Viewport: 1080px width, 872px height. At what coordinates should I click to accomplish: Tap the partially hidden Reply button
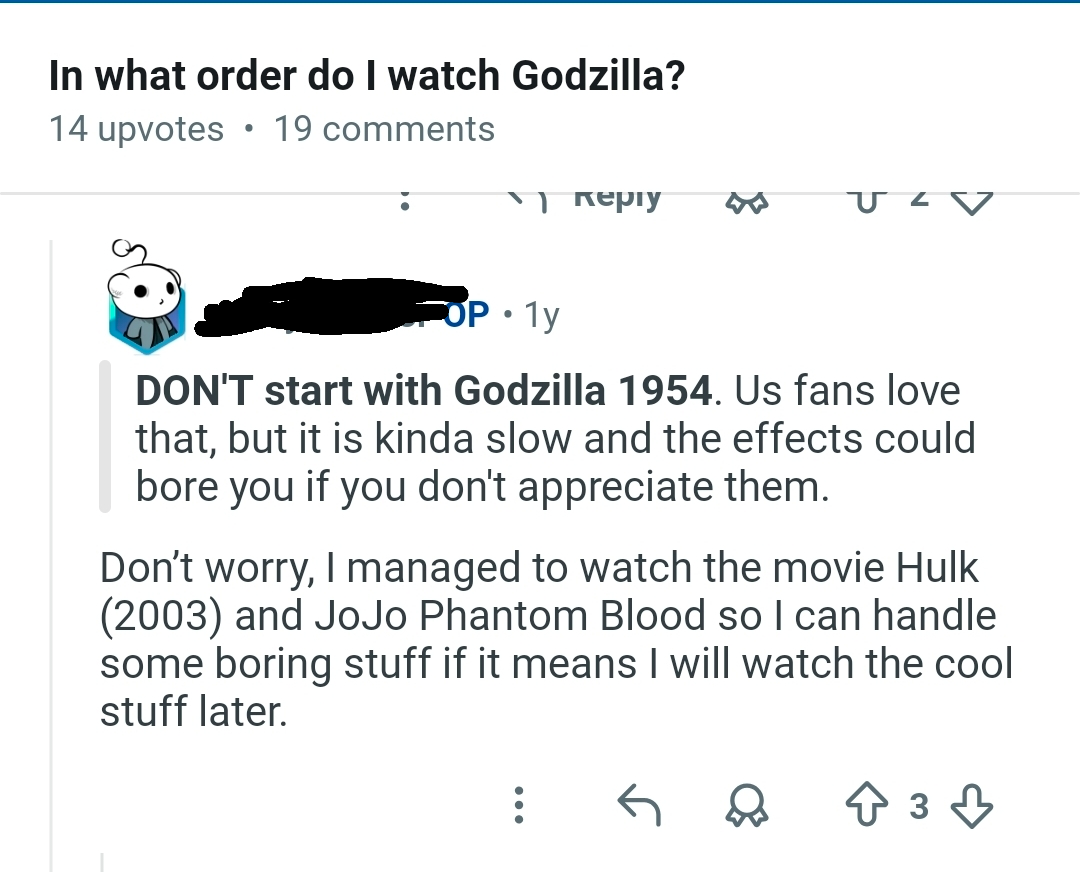(600, 198)
